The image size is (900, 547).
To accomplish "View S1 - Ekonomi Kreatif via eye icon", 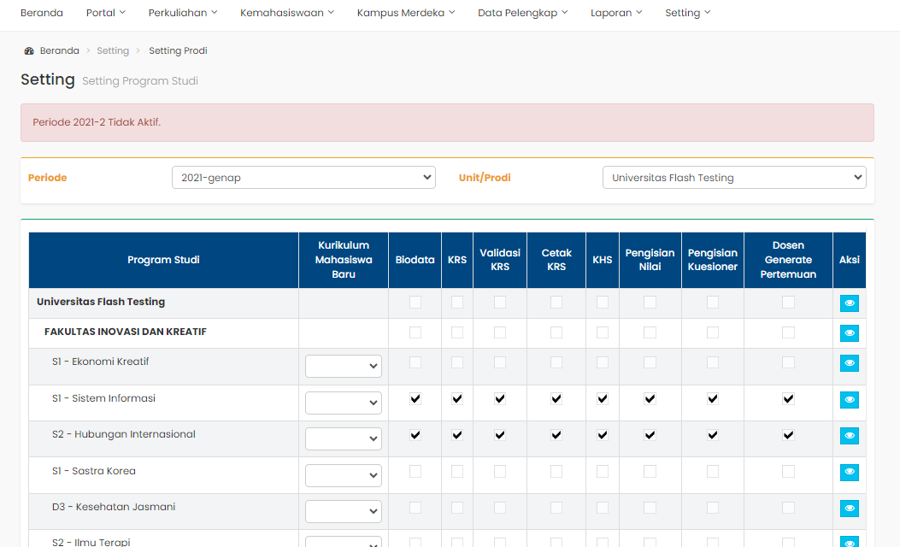I will coord(849,364).
